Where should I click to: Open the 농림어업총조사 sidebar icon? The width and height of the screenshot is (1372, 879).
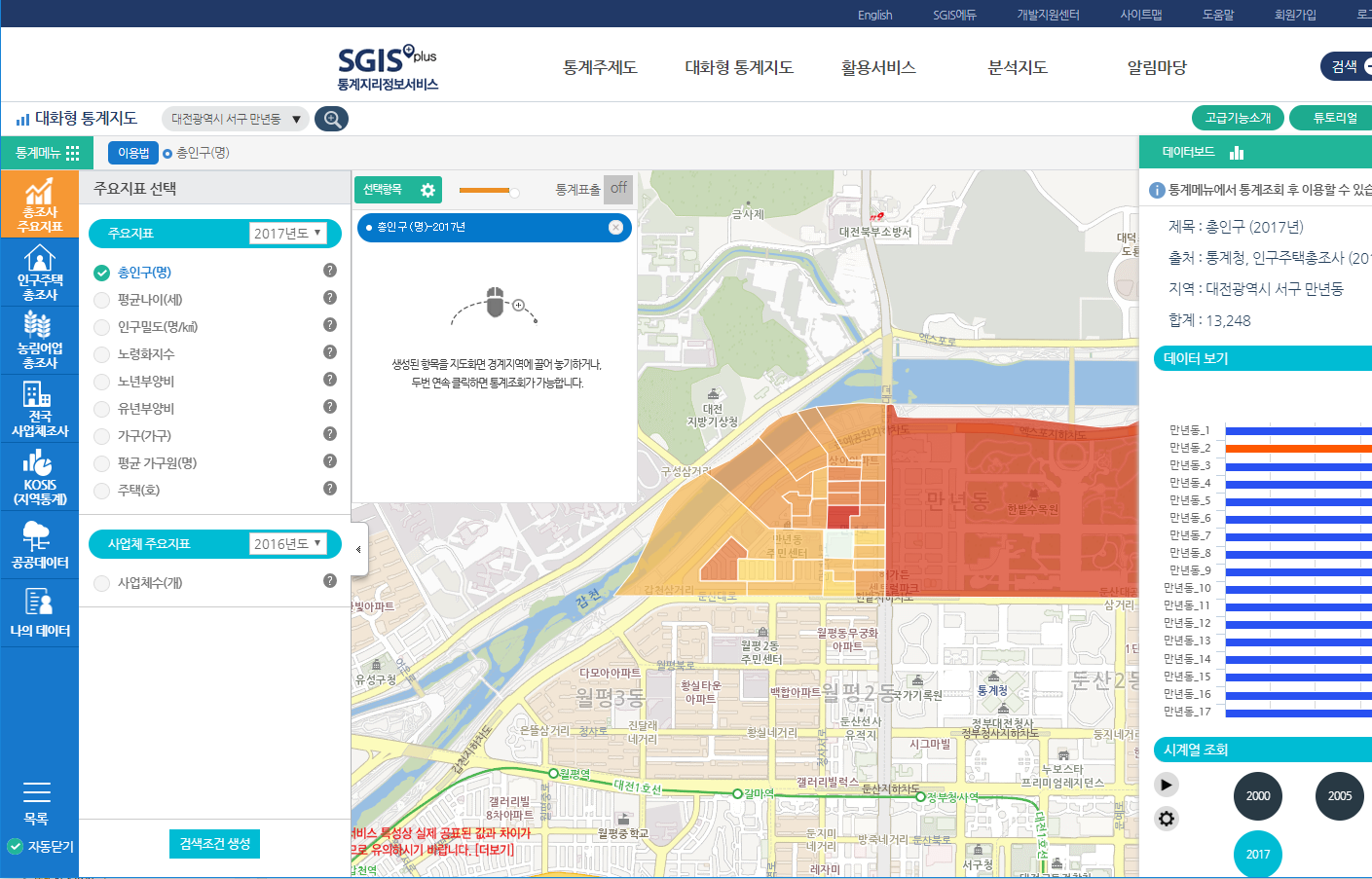tap(39, 341)
